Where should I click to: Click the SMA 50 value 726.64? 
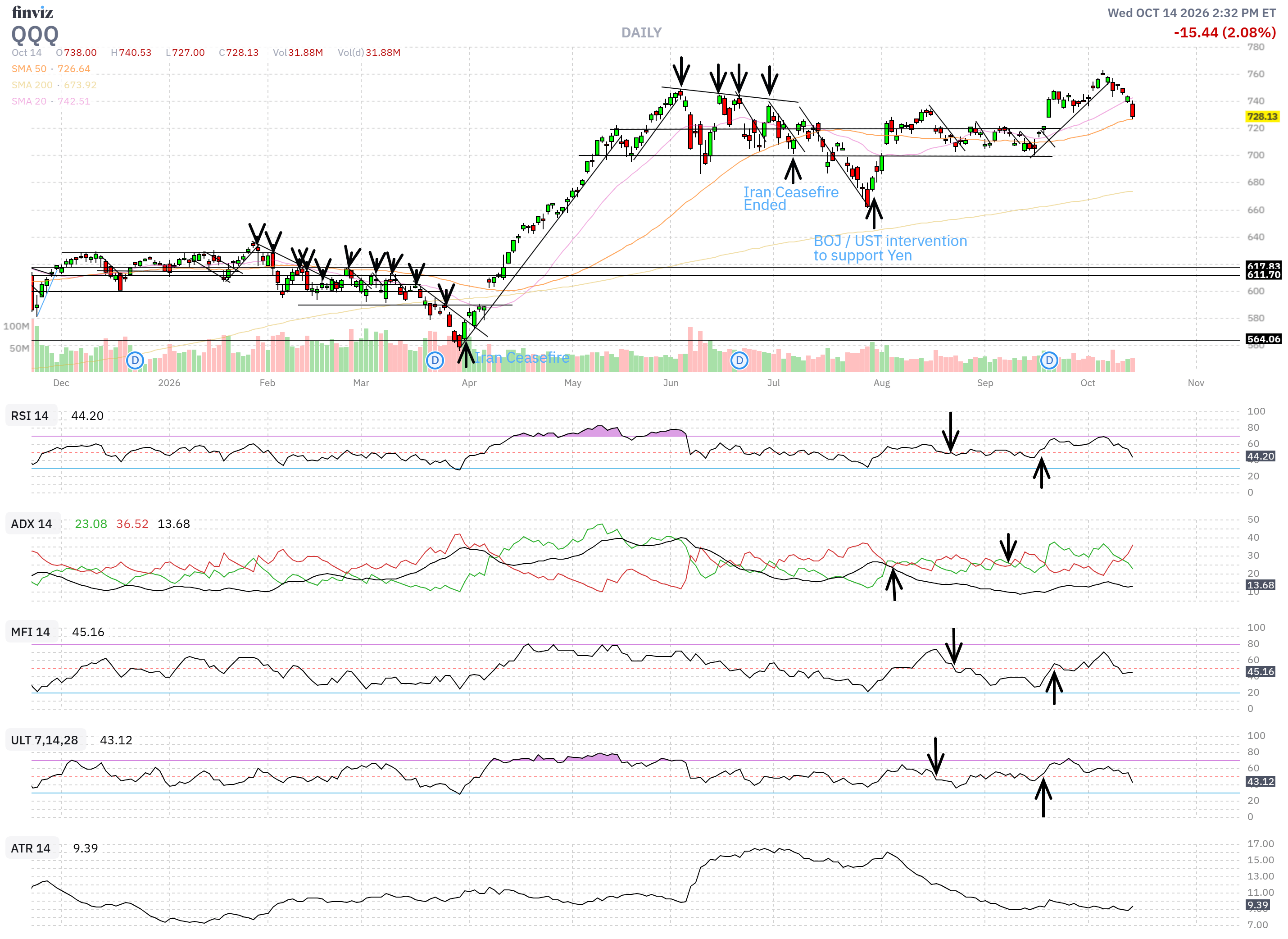click(74, 69)
